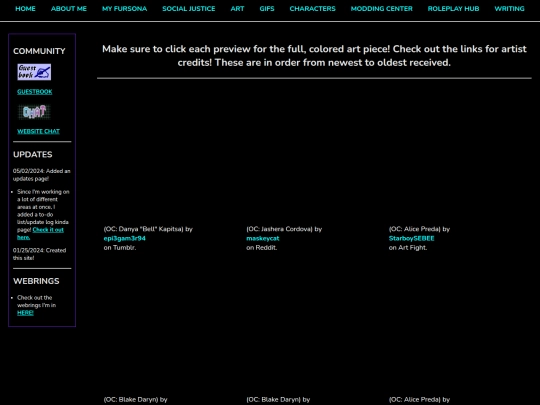Visit the CHARACTERS page
The height and width of the screenshot is (405, 540).
click(x=312, y=9)
